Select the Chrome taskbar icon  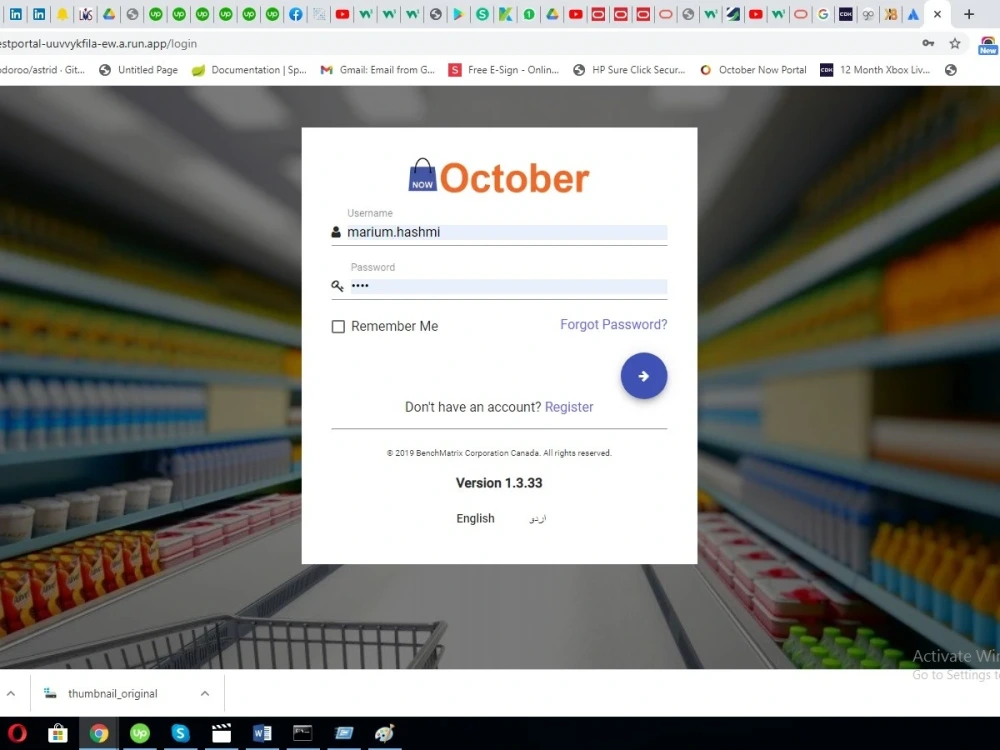tap(99, 733)
